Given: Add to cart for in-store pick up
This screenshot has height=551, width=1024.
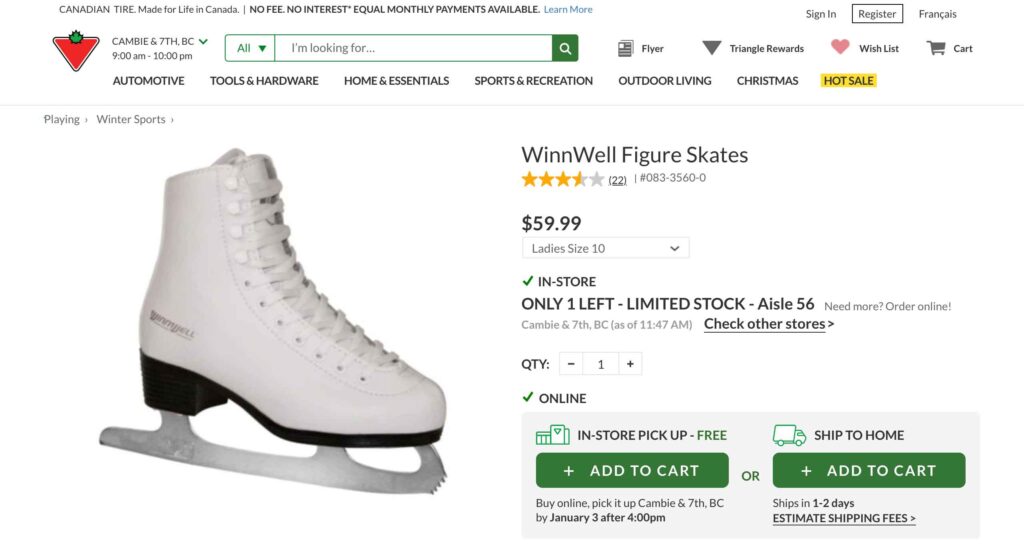Looking at the screenshot, I should 631,470.
